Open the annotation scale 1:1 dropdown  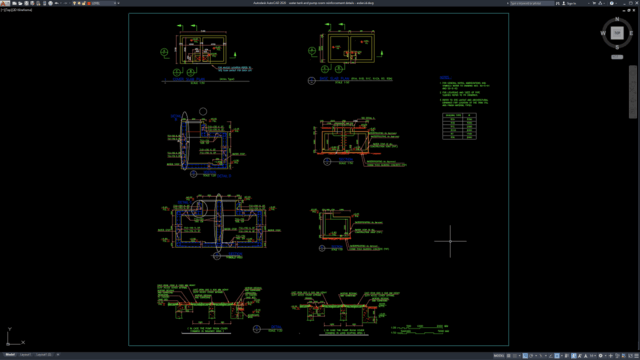click(x=593, y=356)
